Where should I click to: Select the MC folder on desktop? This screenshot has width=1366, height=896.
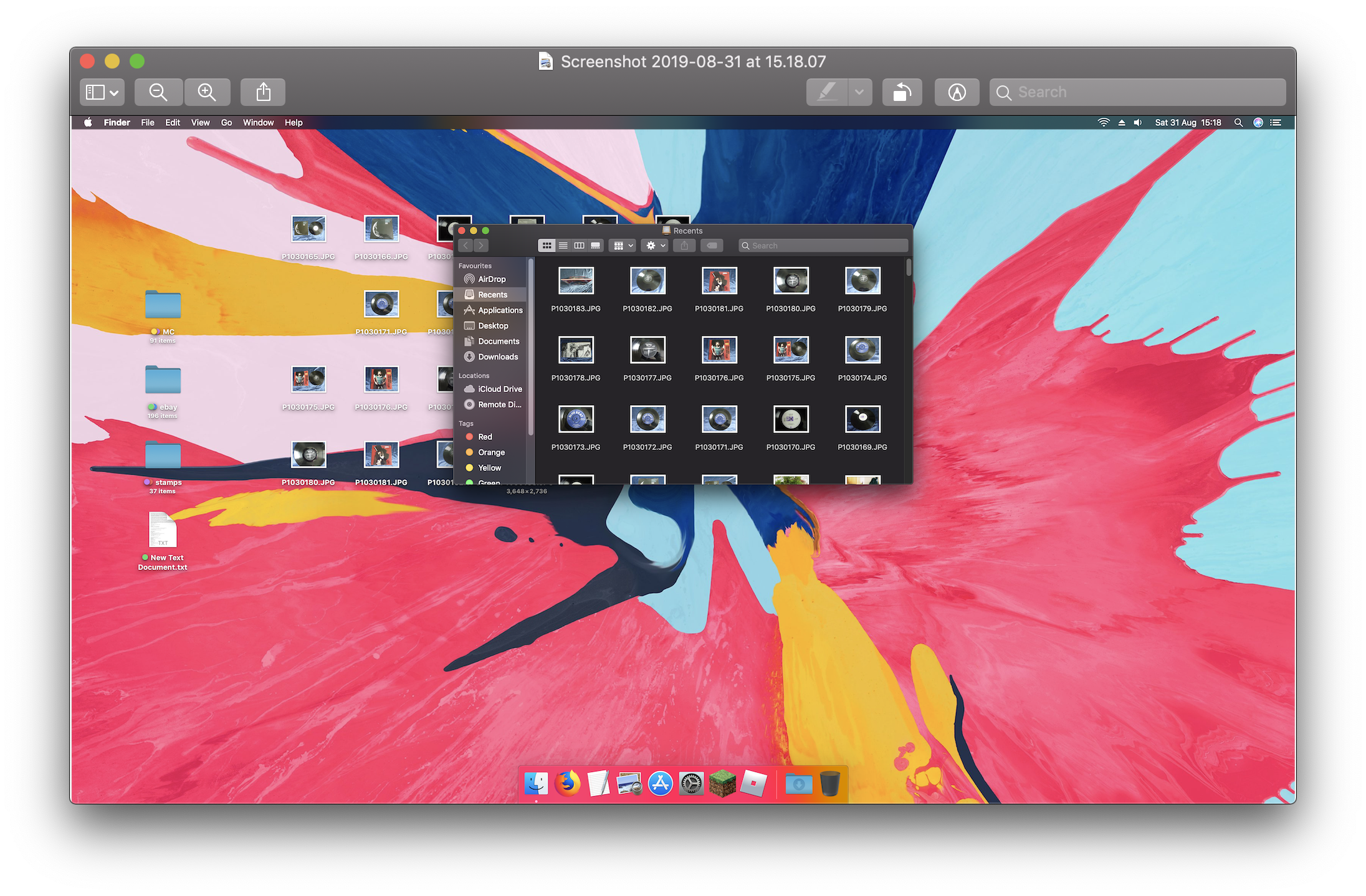tap(163, 305)
